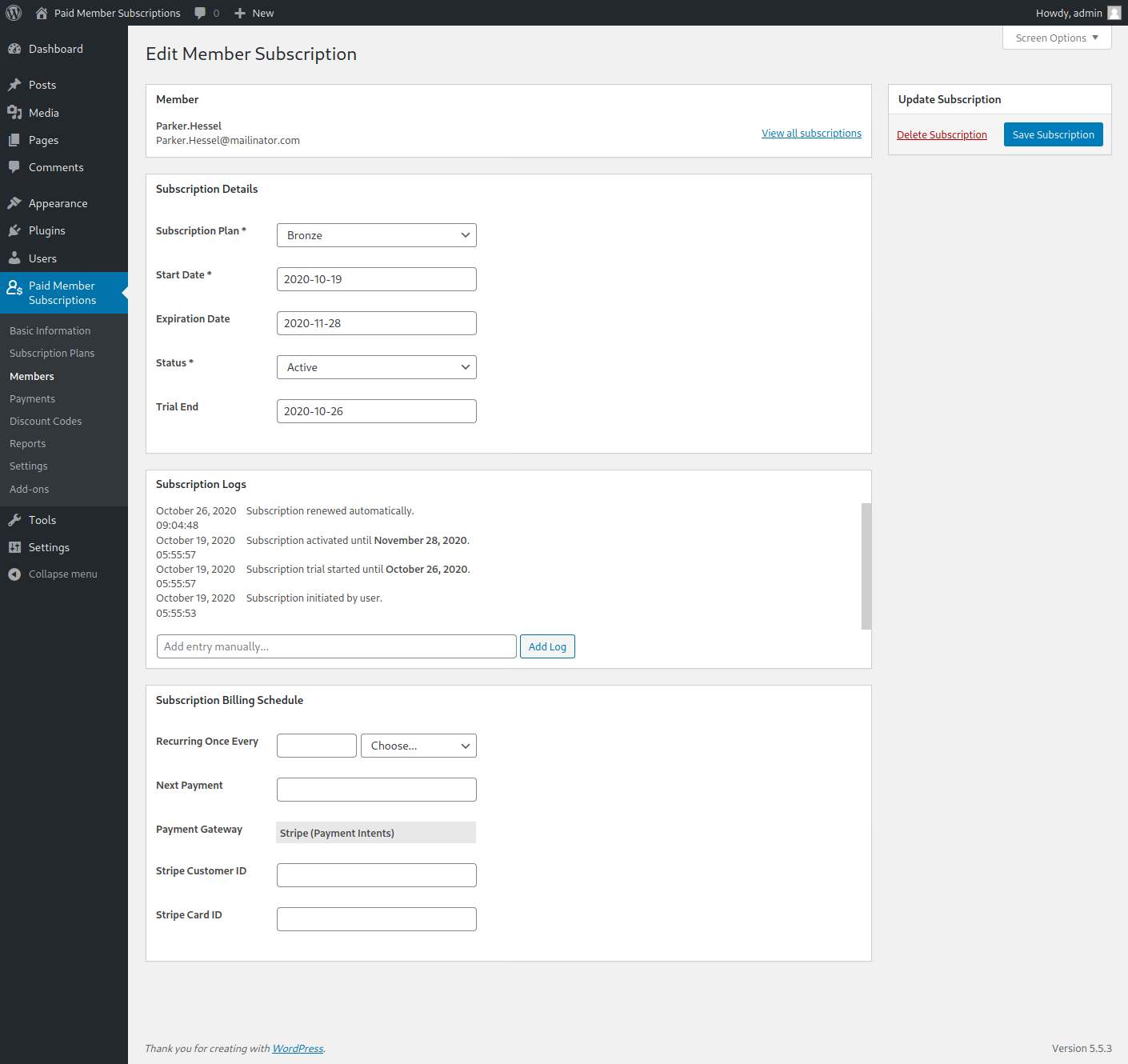The image size is (1128, 1064).
Task: Open the Subscription Plan dropdown
Action: pyautogui.click(x=376, y=235)
